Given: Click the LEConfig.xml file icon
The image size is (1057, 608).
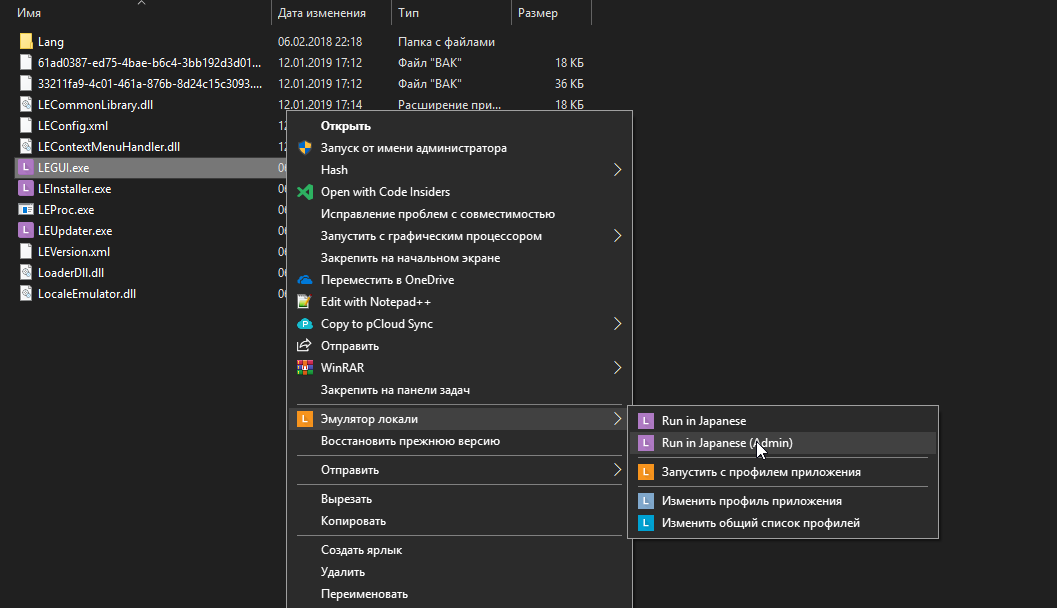Looking at the screenshot, I should pos(26,125).
